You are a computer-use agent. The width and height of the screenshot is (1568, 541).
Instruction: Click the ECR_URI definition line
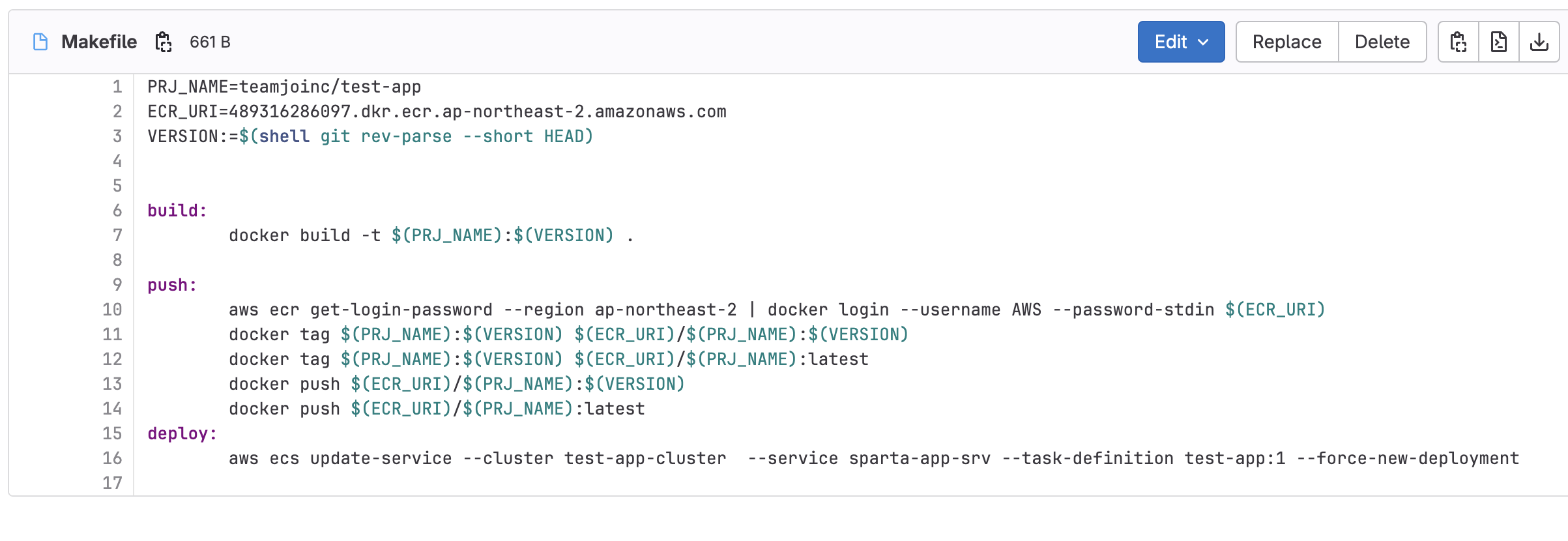pyautogui.click(x=437, y=111)
